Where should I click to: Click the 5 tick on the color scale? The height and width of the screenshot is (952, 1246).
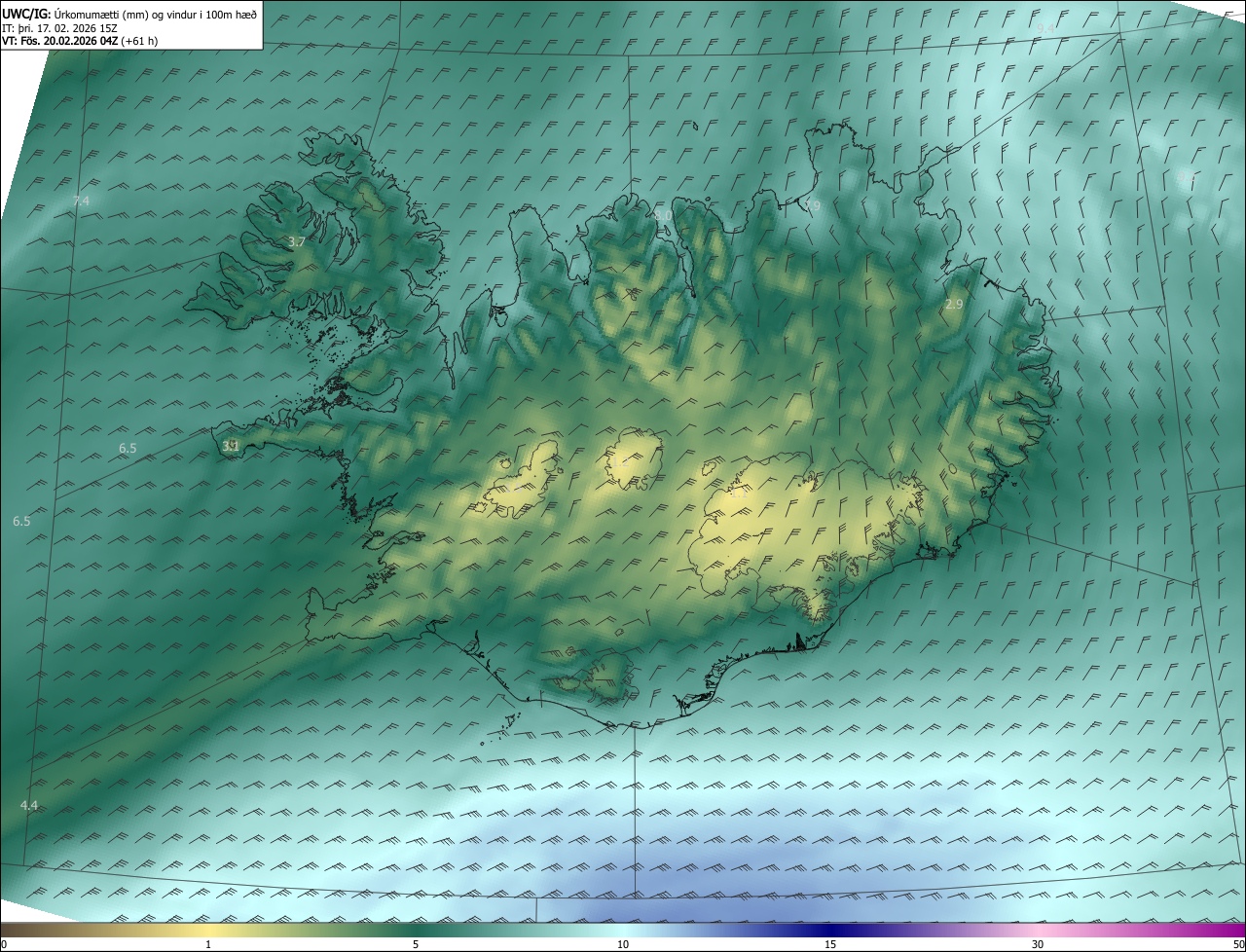pyautogui.click(x=416, y=944)
